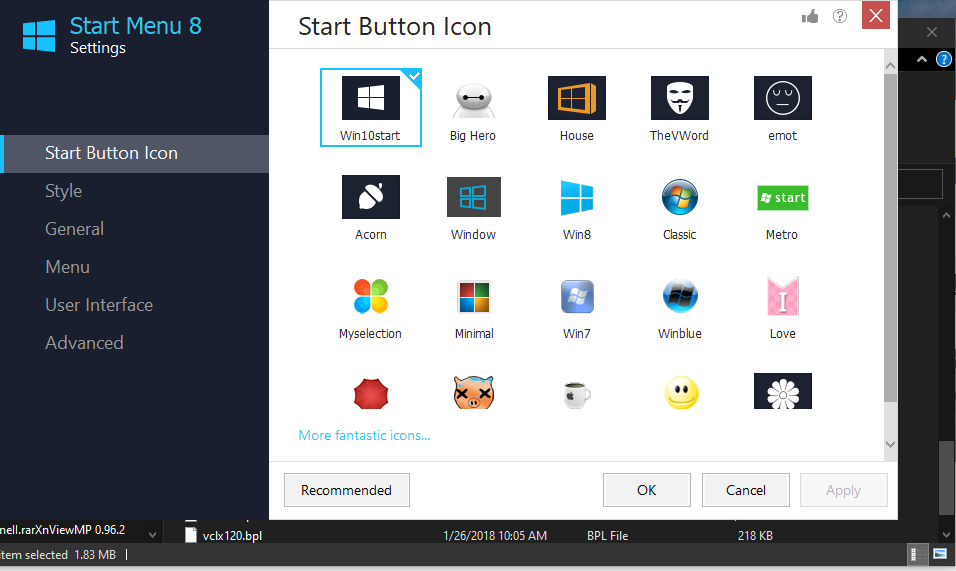Select the Win10start icon
Screen dimensions: 956x571
tap(371, 107)
